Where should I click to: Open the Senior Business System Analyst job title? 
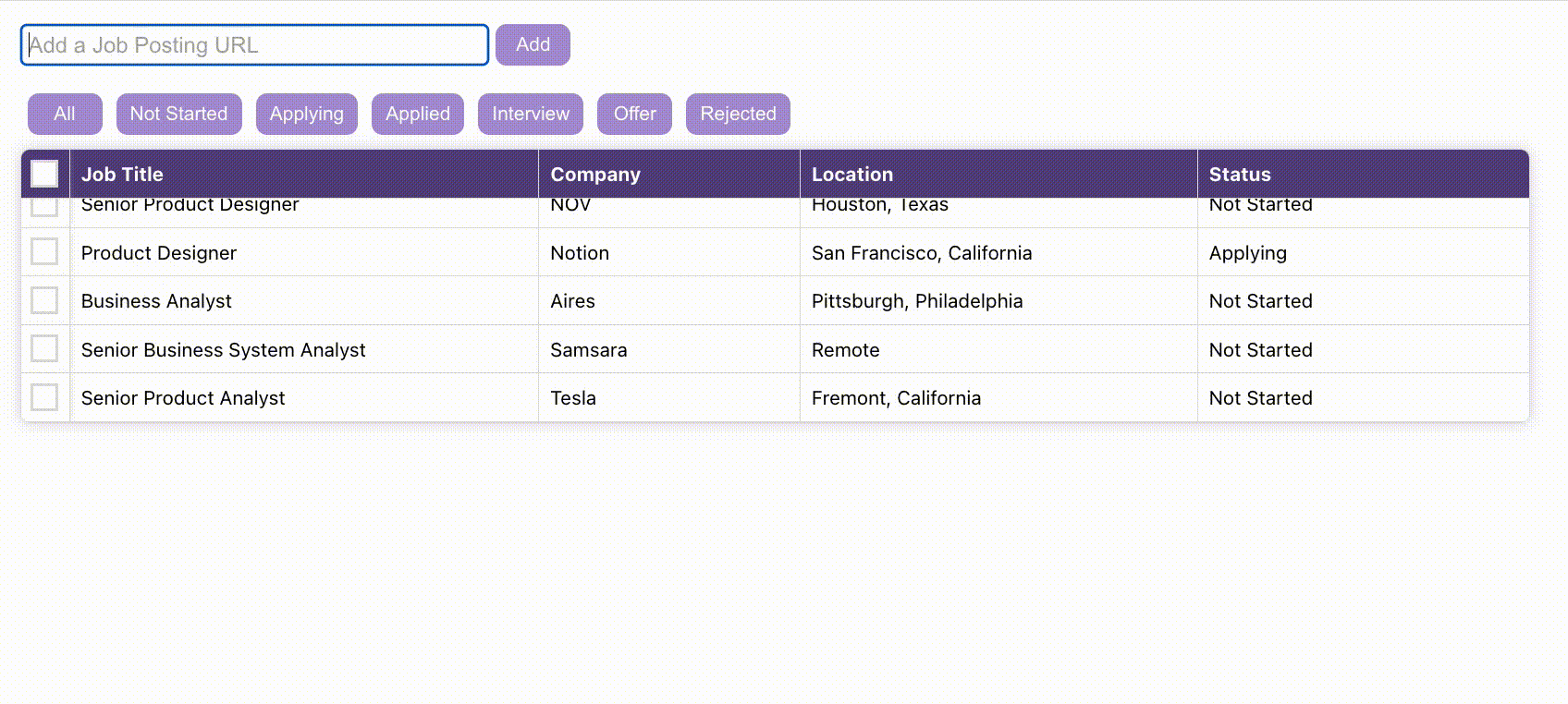point(223,350)
